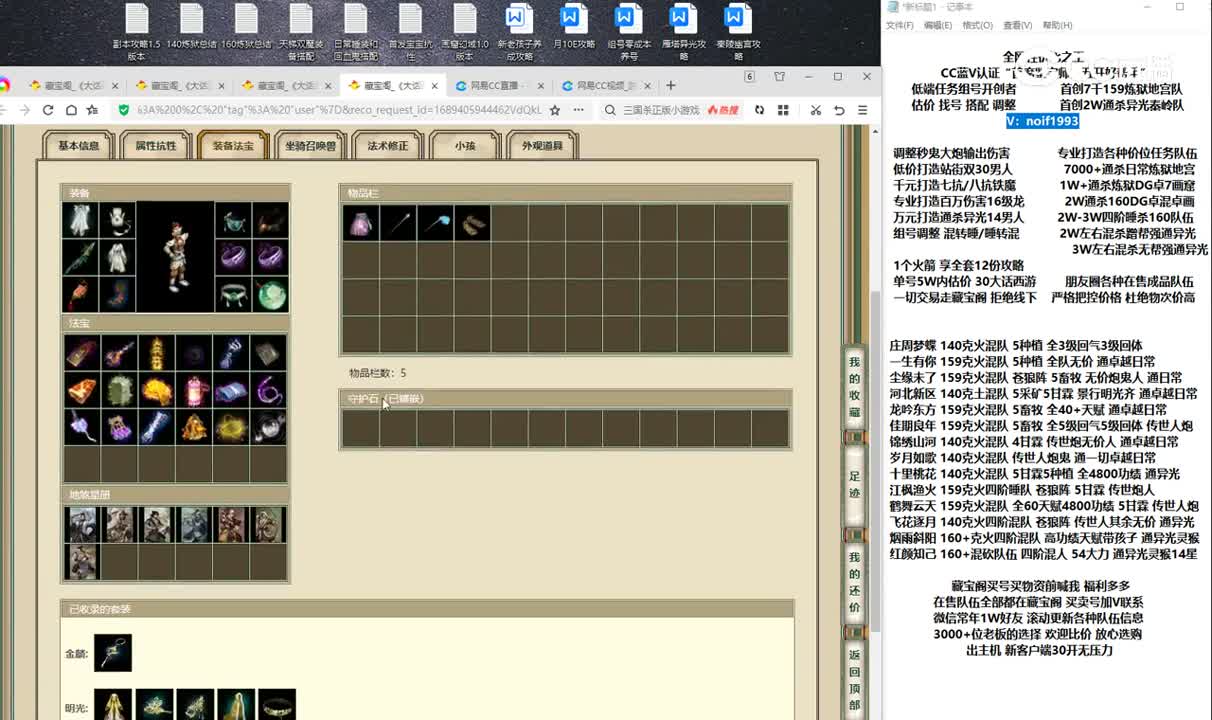Select 雁塔异光攻略 desktop document

coord(682,32)
